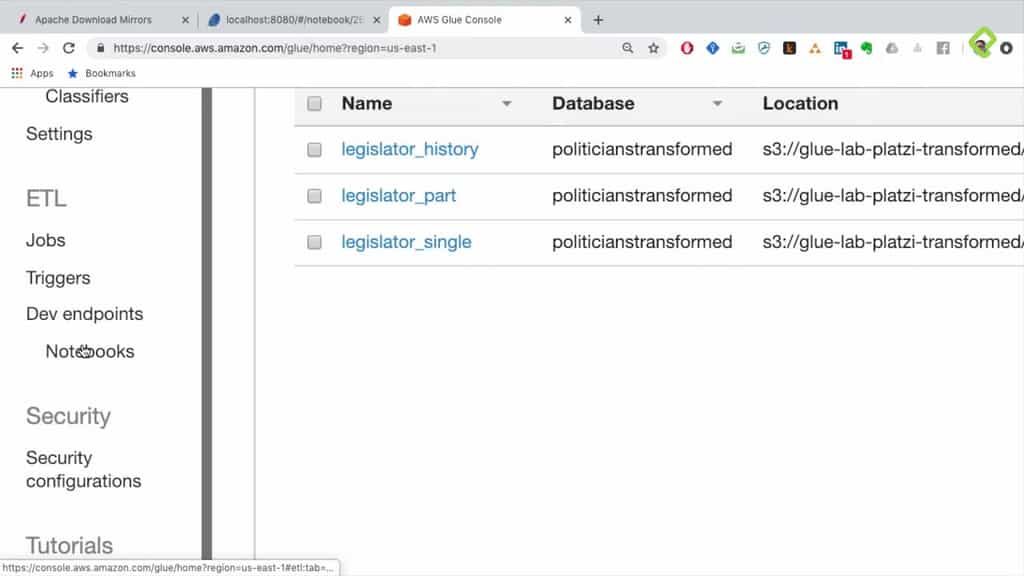Image resolution: width=1024 pixels, height=576 pixels.
Task: Open the Chrome profile avatar icon
Action: (x=983, y=47)
